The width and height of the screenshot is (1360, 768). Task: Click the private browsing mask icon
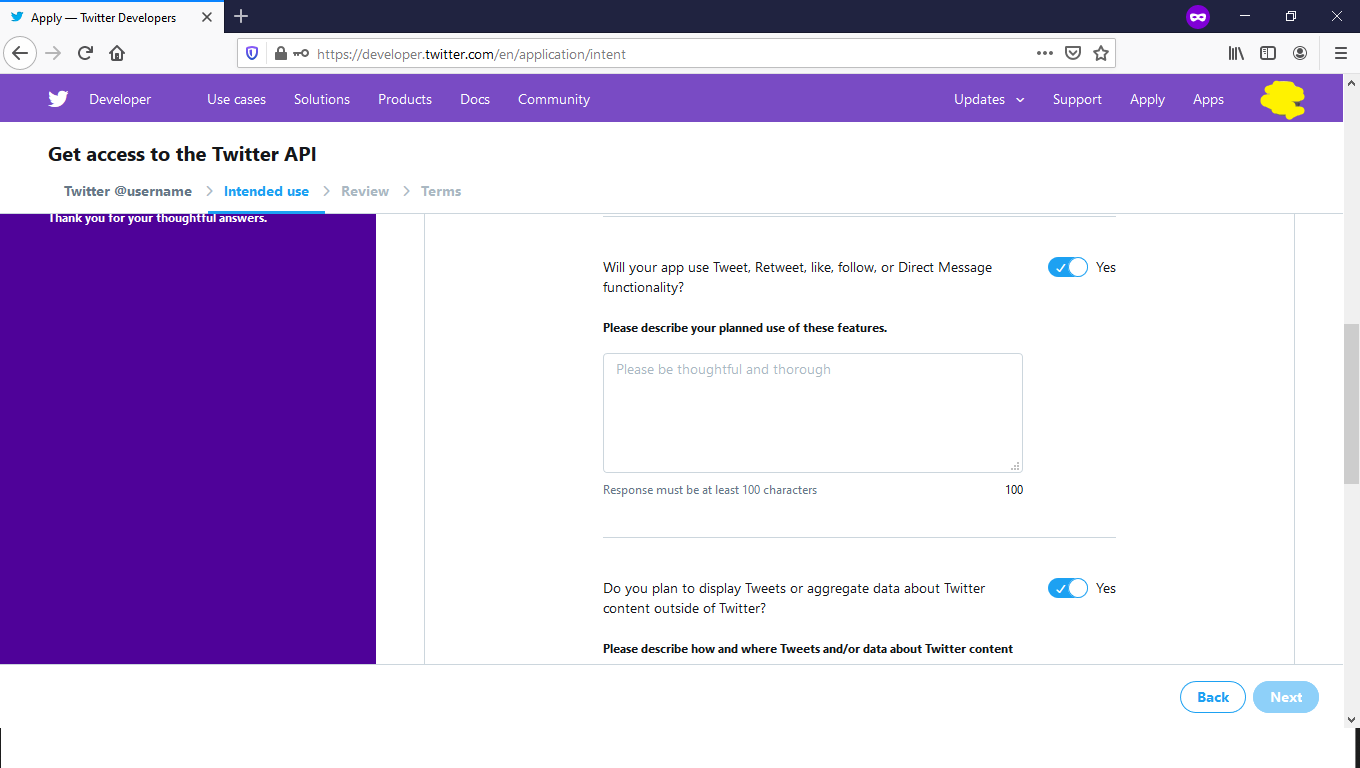coord(1198,17)
